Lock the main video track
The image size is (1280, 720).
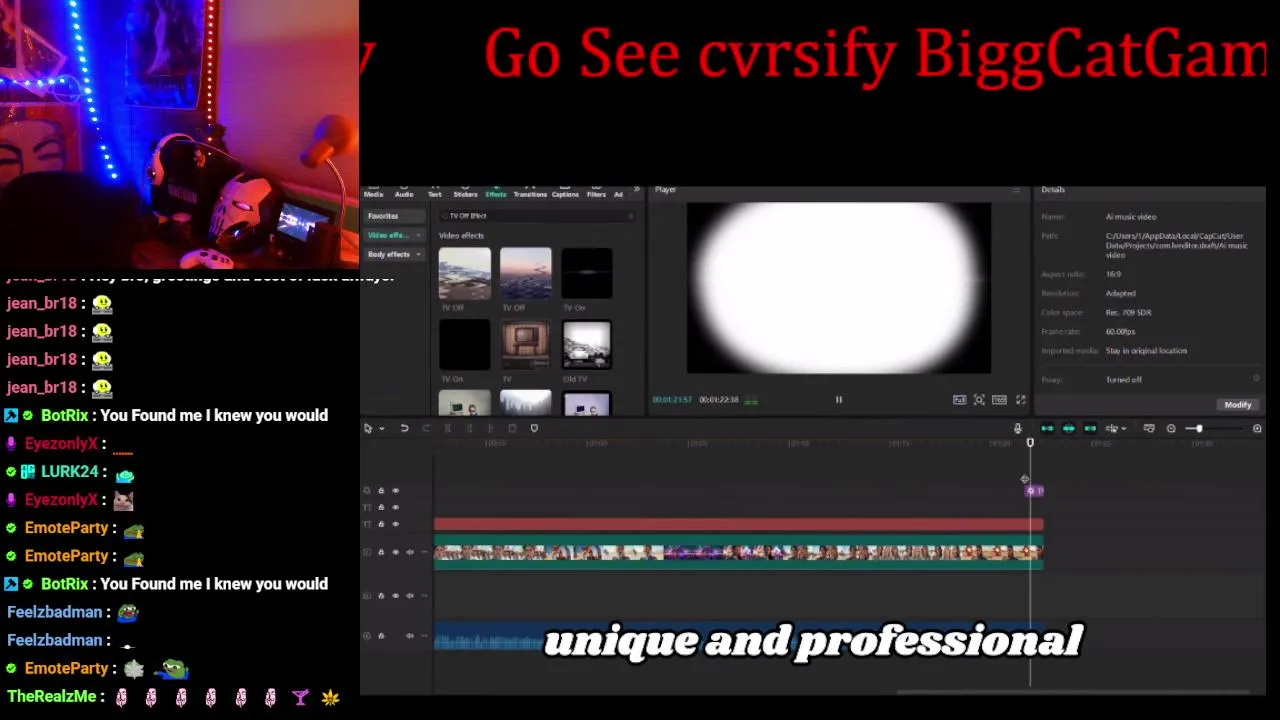[x=381, y=552]
